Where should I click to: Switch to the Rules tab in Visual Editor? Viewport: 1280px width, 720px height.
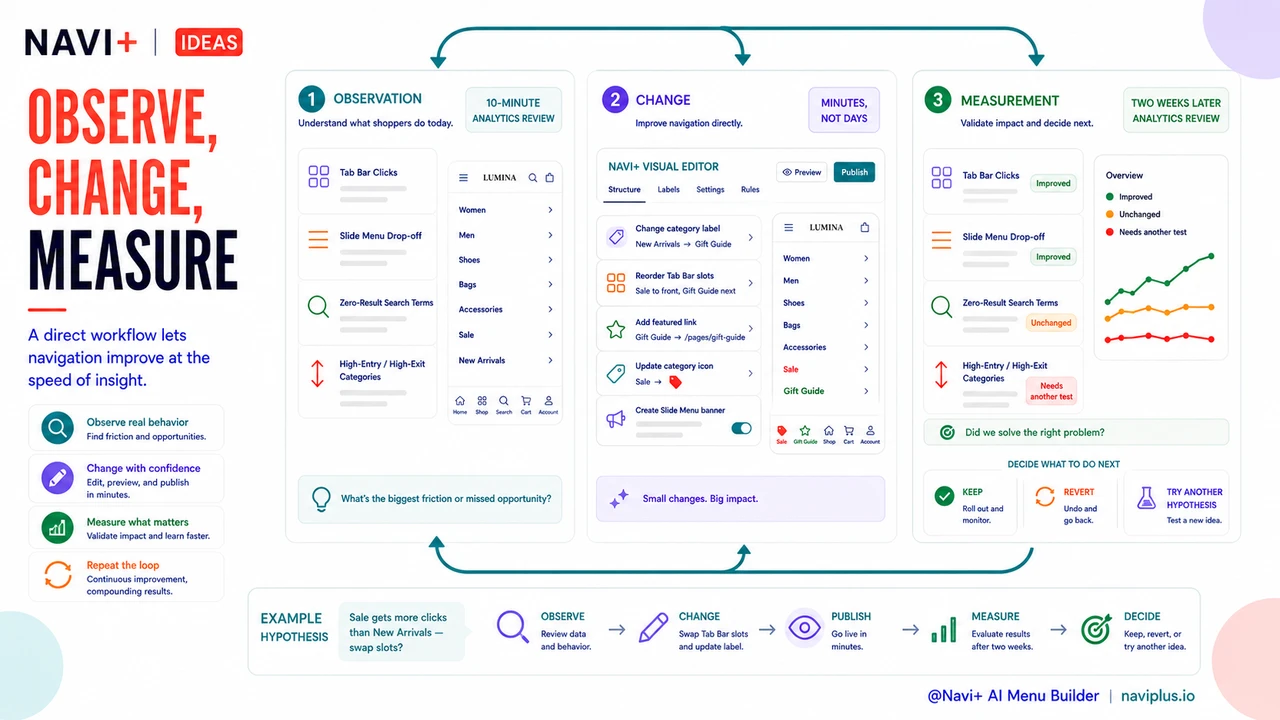750,189
